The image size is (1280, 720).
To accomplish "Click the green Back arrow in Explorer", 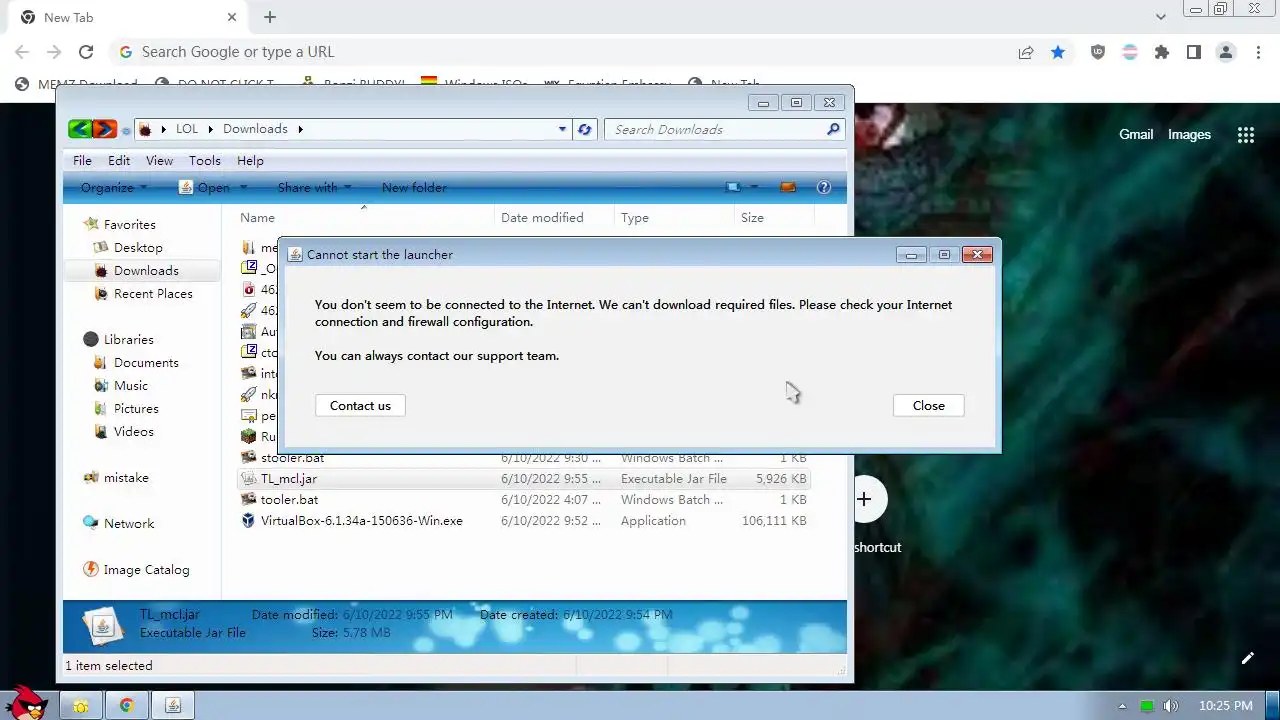I will click(x=80, y=129).
